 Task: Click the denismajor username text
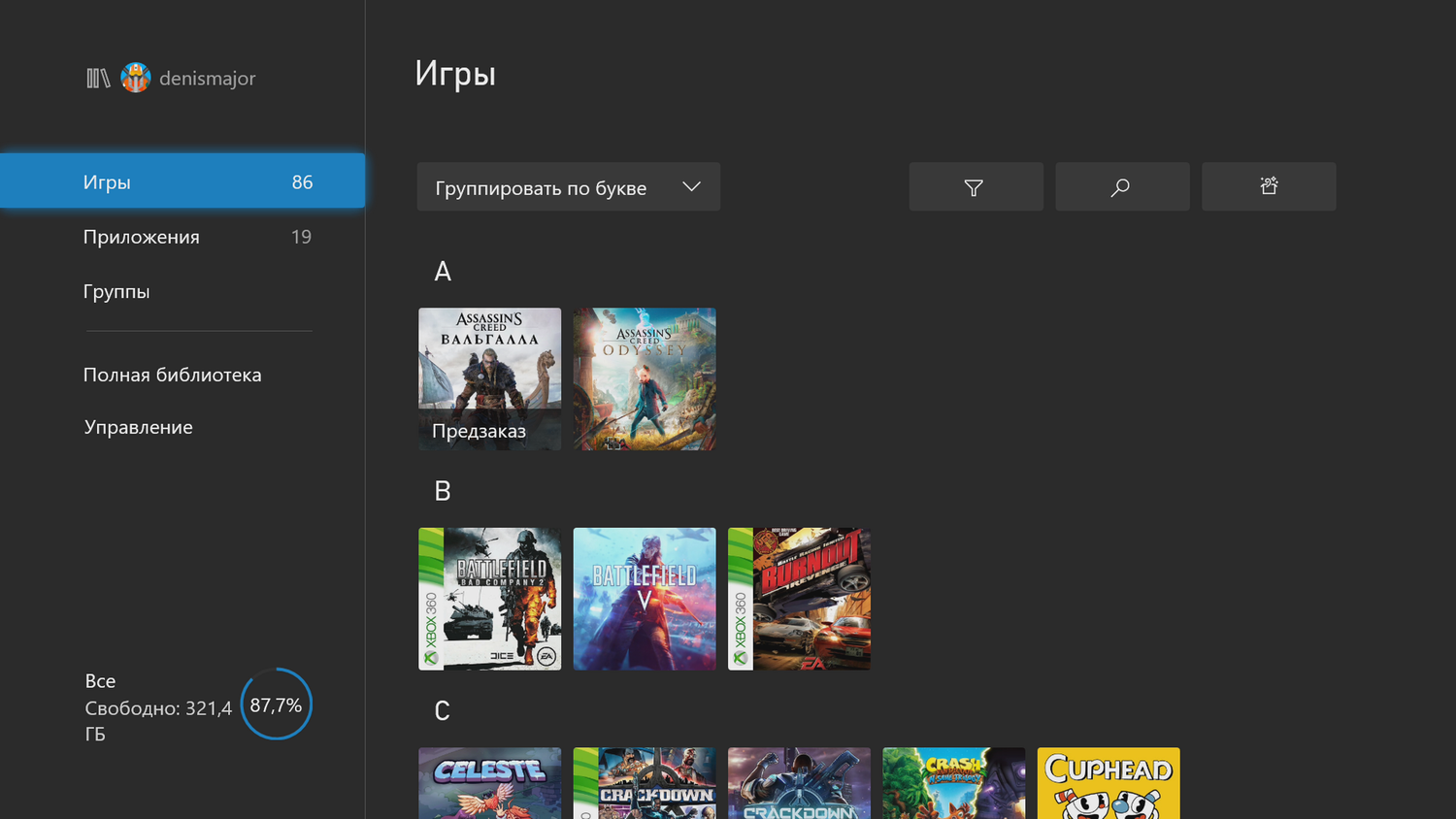[x=208, y=79]
